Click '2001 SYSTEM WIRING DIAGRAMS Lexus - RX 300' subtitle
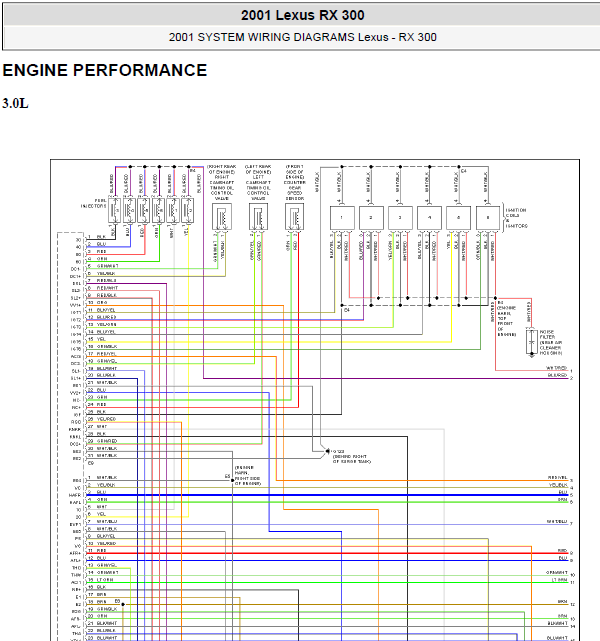 [x=302, y=37]
